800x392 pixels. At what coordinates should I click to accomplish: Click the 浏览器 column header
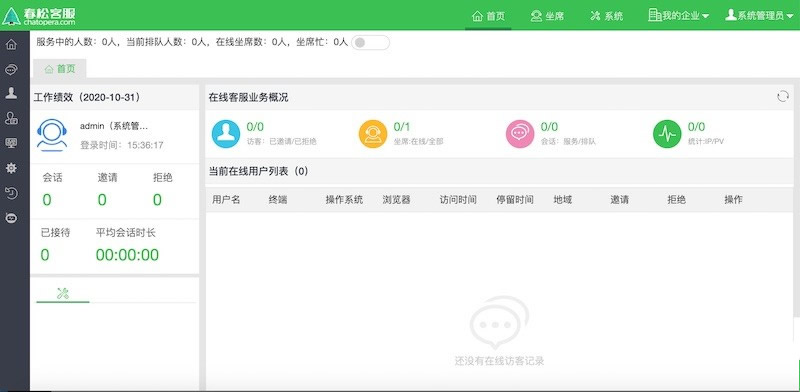pos(396,200)
